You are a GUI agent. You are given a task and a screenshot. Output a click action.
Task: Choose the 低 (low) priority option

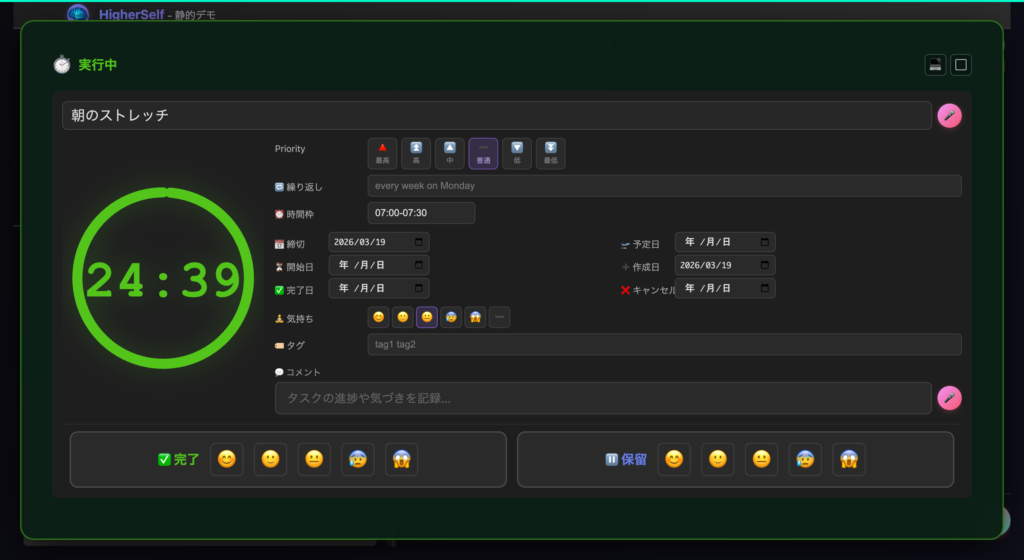517,153
